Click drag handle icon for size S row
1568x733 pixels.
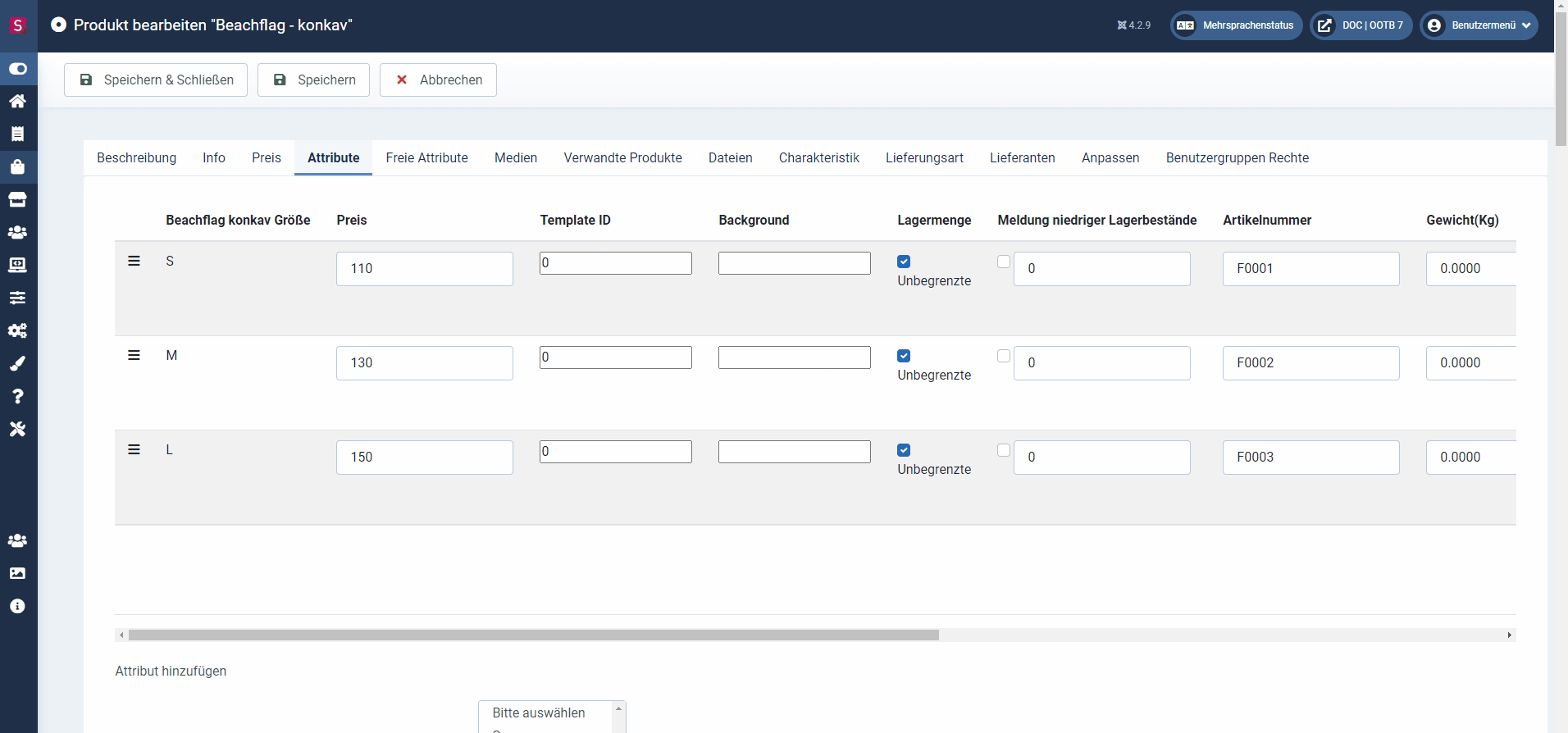134,261
